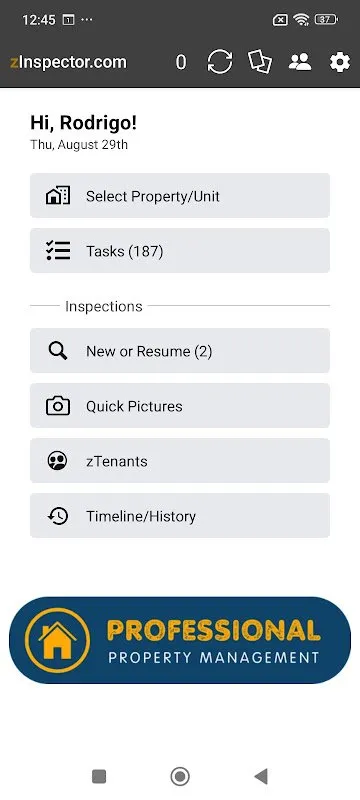Tap the history clock icon

58,516
